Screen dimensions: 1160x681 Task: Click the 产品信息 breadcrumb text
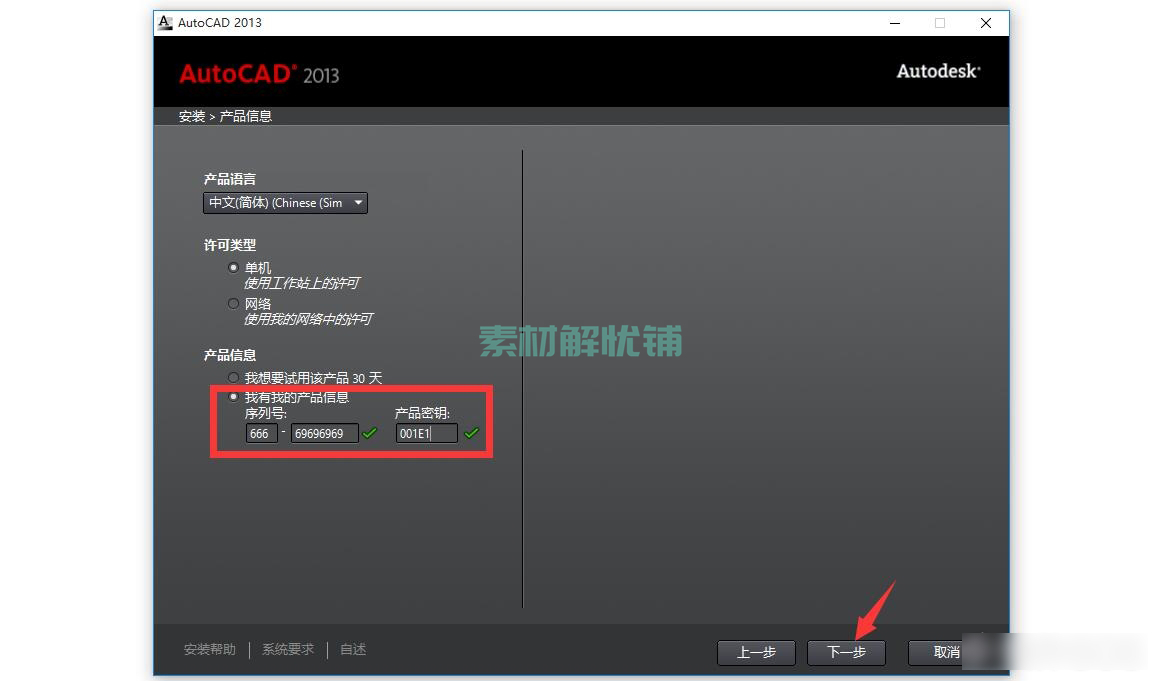point(246,116)
